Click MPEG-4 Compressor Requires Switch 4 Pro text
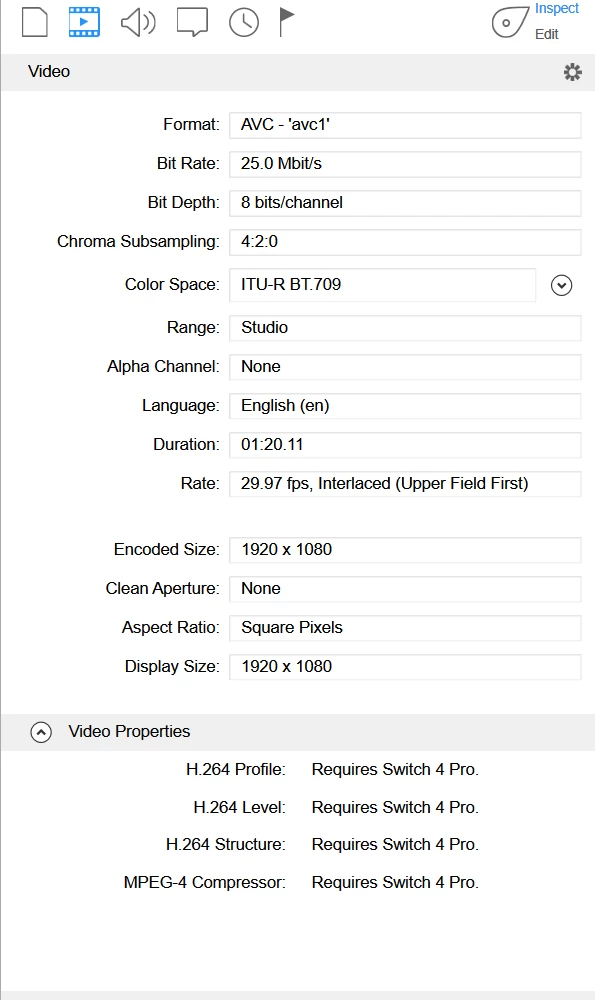This screenshot has height=1000, width=595. pos(395,883)
